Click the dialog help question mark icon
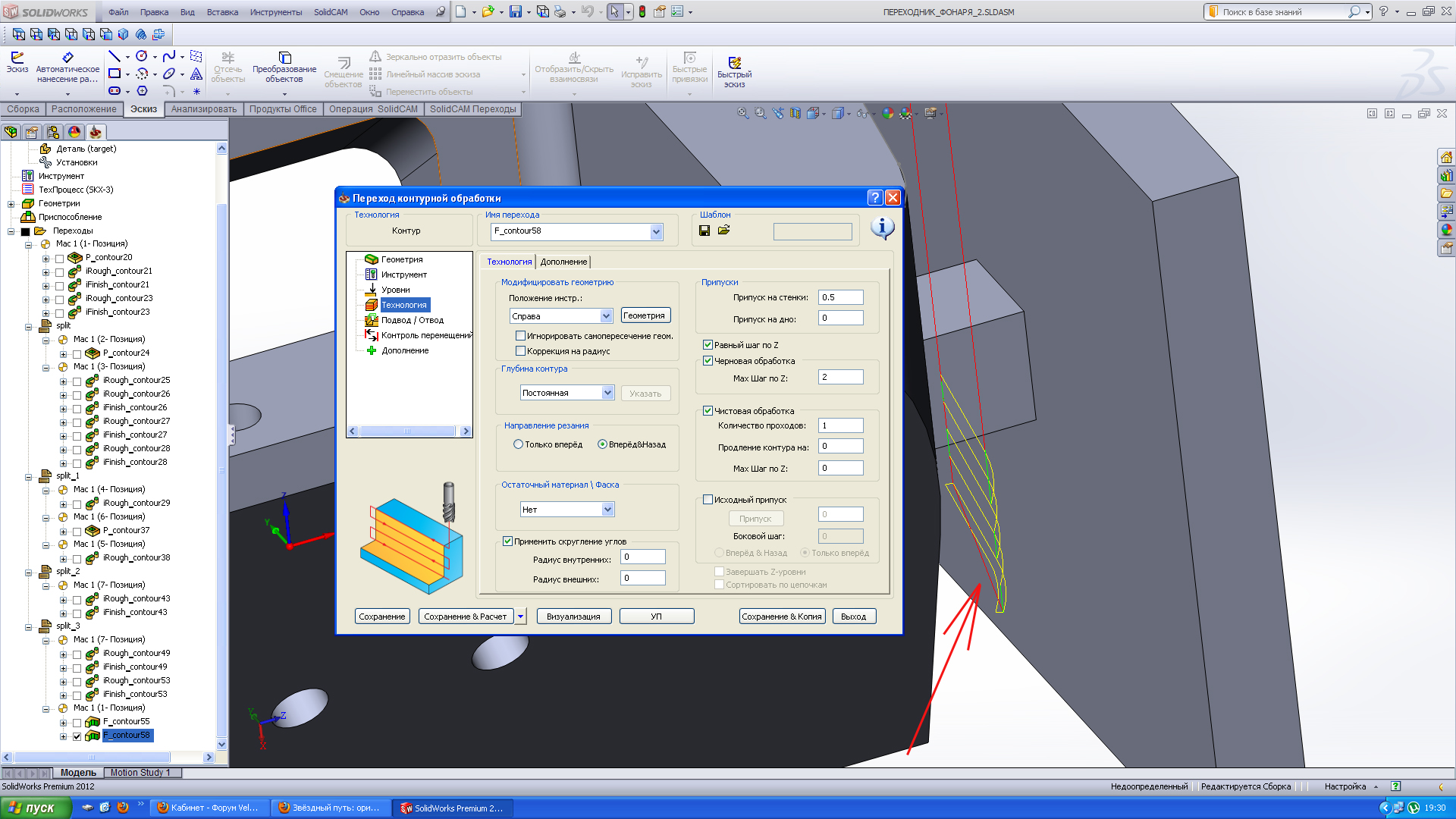1456x819 pixels. 875,198
